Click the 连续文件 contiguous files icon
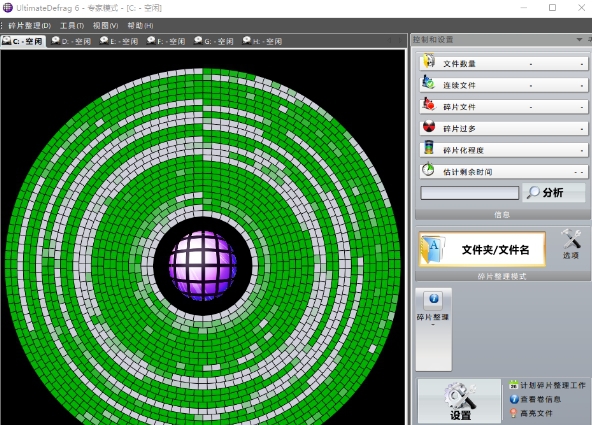592x425 pixels. pos(429,82)
